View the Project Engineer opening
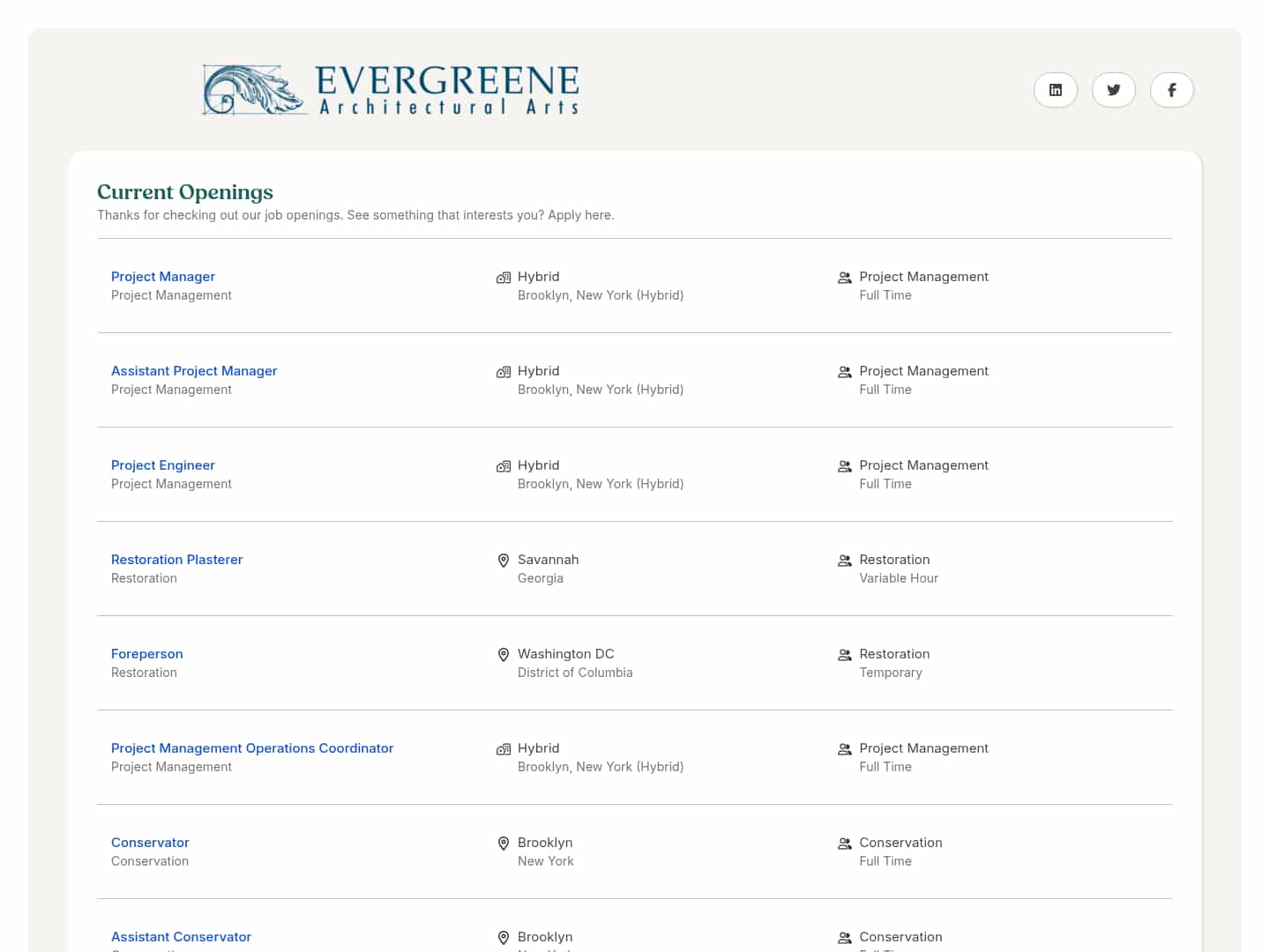This screenshot has height=952, width=1270. point(162,465)
